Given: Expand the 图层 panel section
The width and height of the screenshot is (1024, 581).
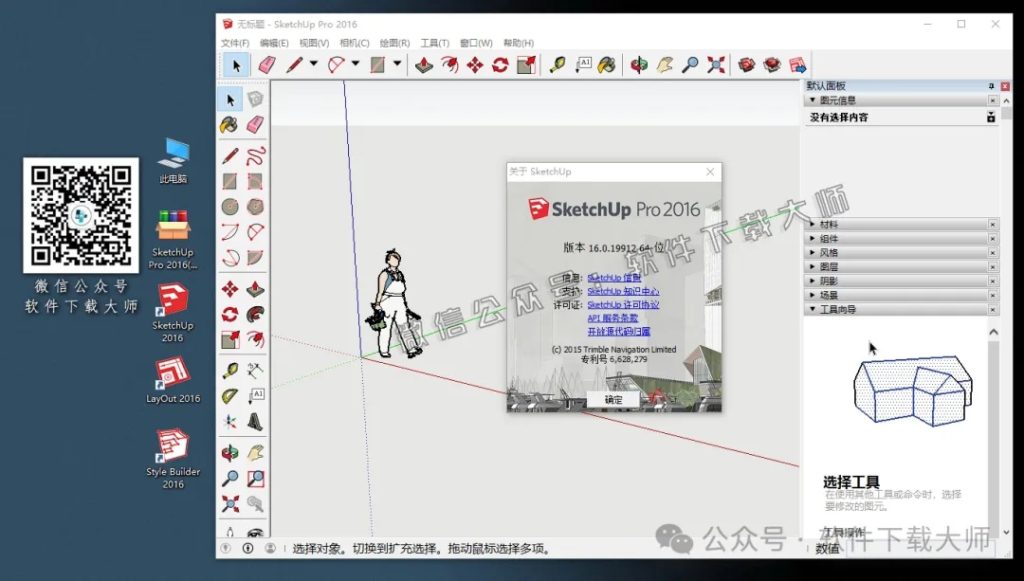Looking at the screenshot, I should (830, 267).
